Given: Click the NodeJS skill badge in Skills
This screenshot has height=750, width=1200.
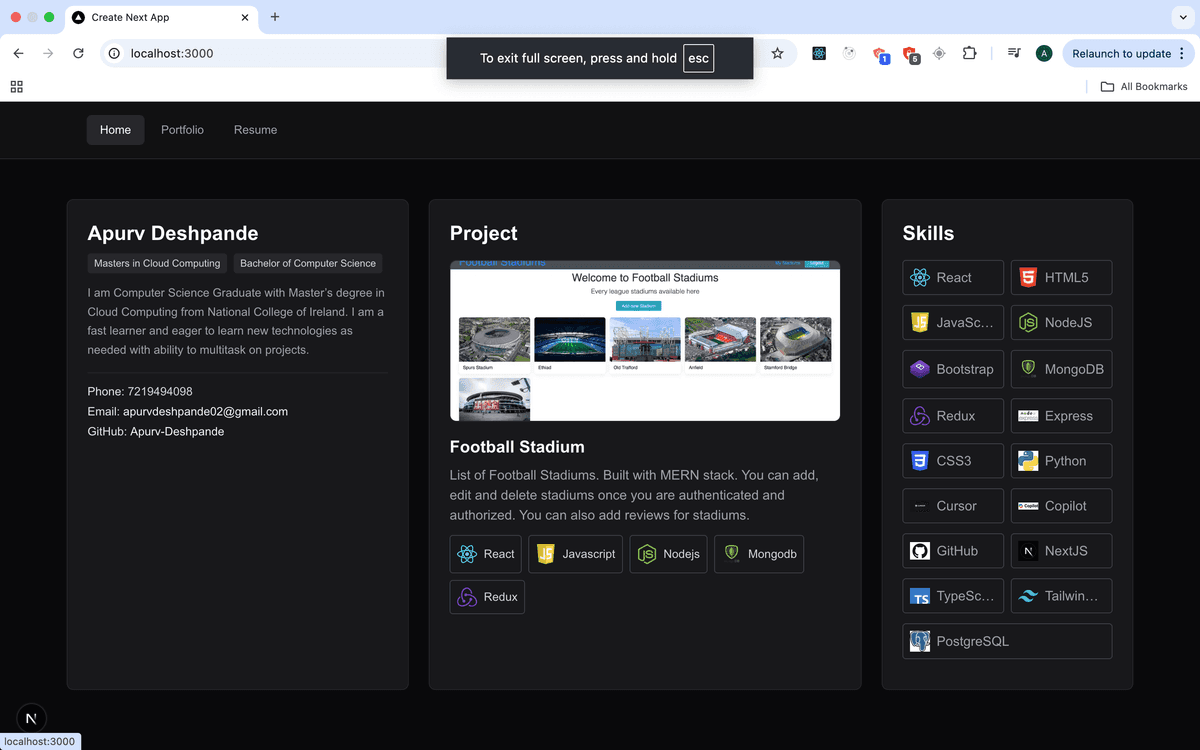Looking at the screenshot, I should click(x=1061, y=323).
